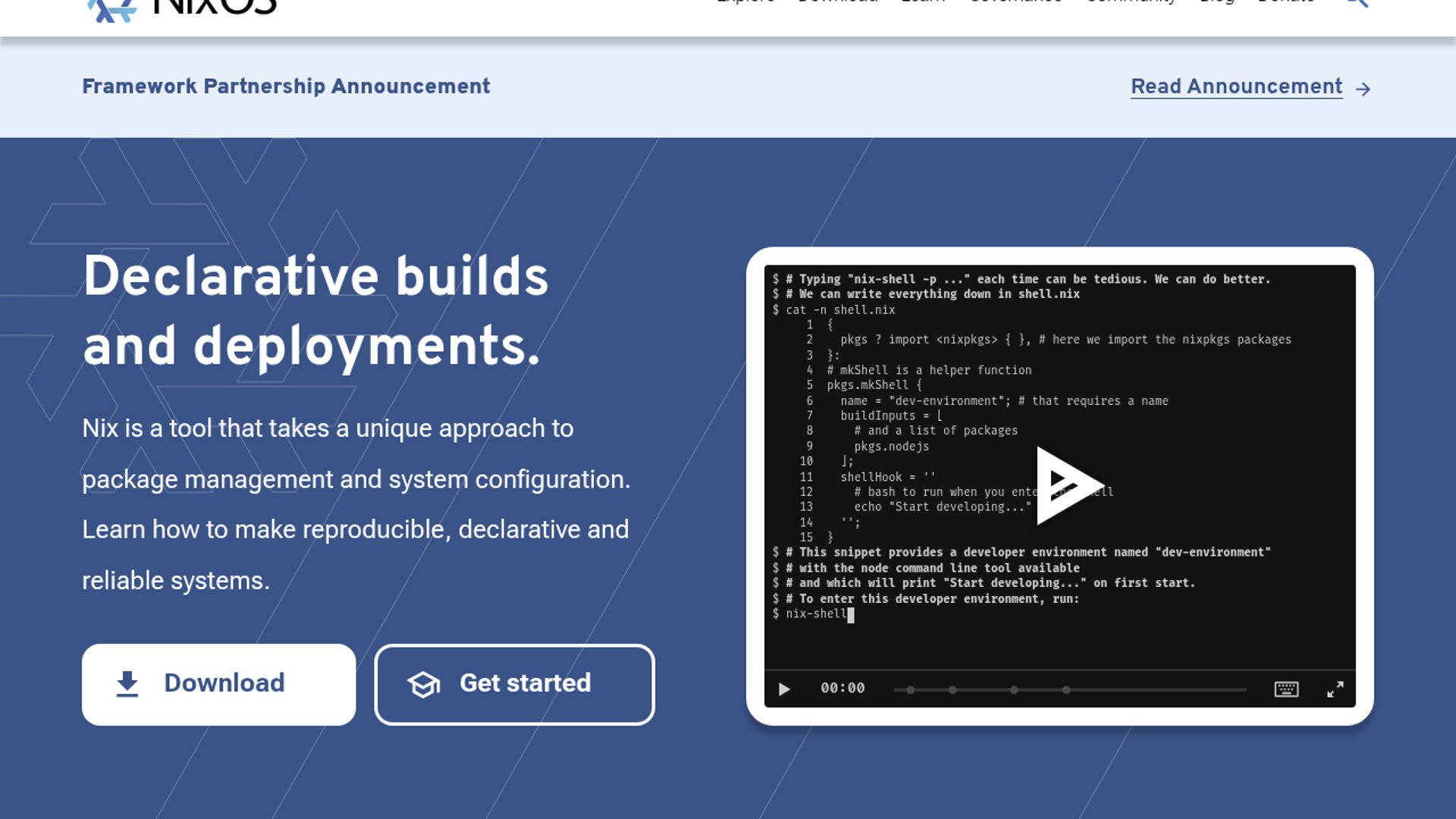The width and height of the screenshot is (1456, 819).
Task: Jump to the second marker on the progress bar
Action: click(952, 690)
